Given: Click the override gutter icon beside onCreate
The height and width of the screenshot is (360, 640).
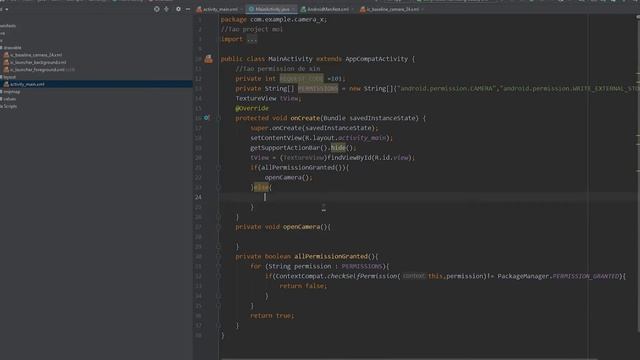Looking at the screenshot, I should point(207,118).
